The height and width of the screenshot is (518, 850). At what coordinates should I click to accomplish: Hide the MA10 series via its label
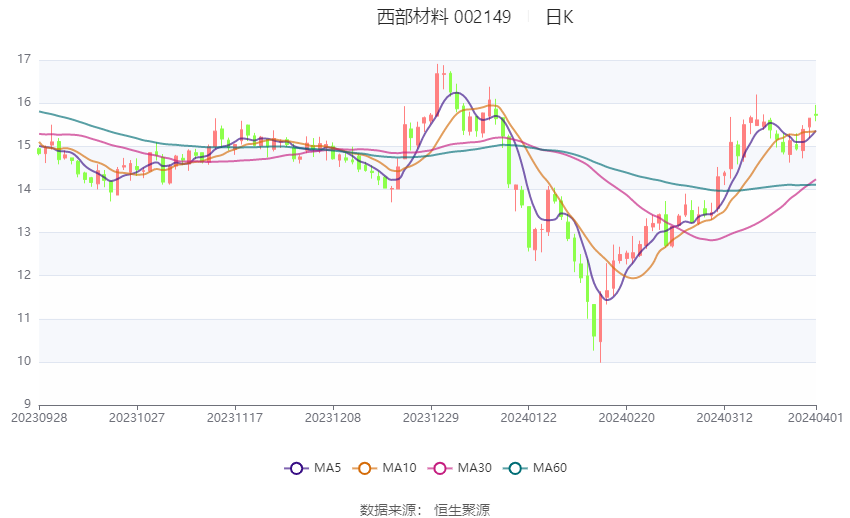coord(400,468)
